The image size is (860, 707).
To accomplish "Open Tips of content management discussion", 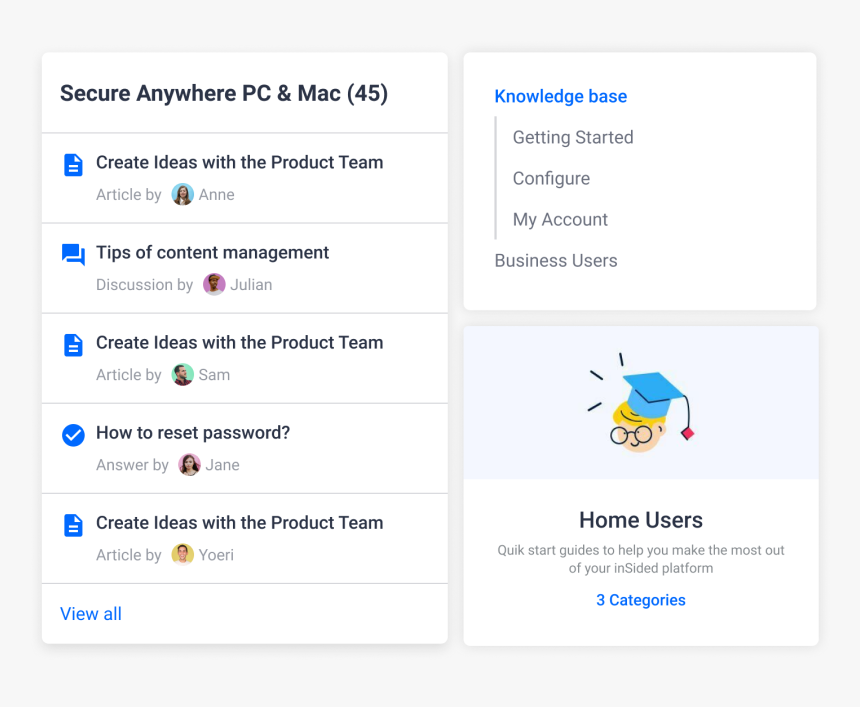I will coord(212,252).
